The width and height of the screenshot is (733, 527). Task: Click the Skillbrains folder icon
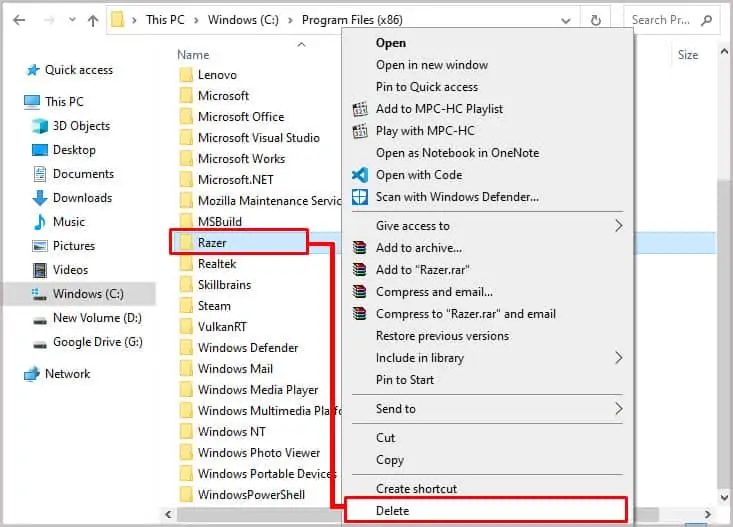click(186, 285)
